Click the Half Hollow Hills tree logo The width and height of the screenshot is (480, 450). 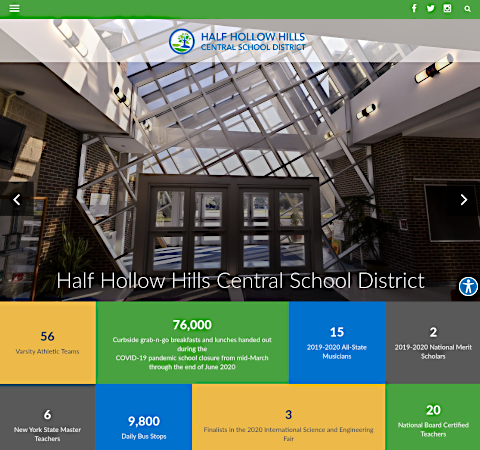click(182, 42)
